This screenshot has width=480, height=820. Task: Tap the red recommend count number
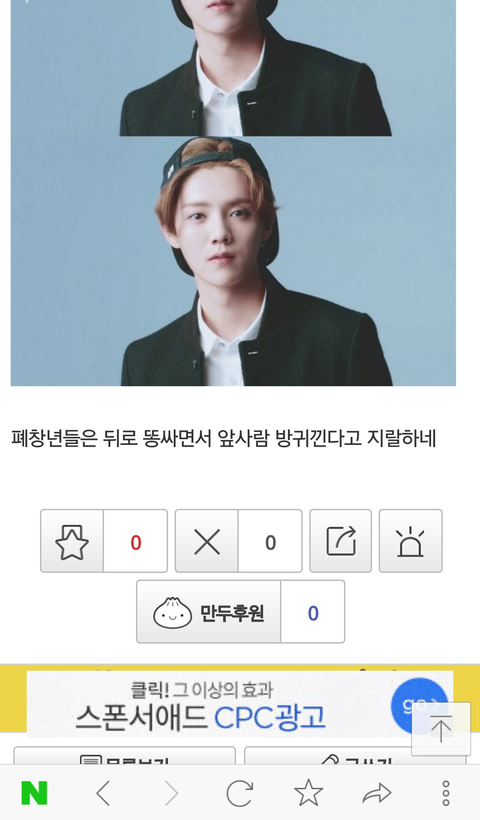(136, 542)
